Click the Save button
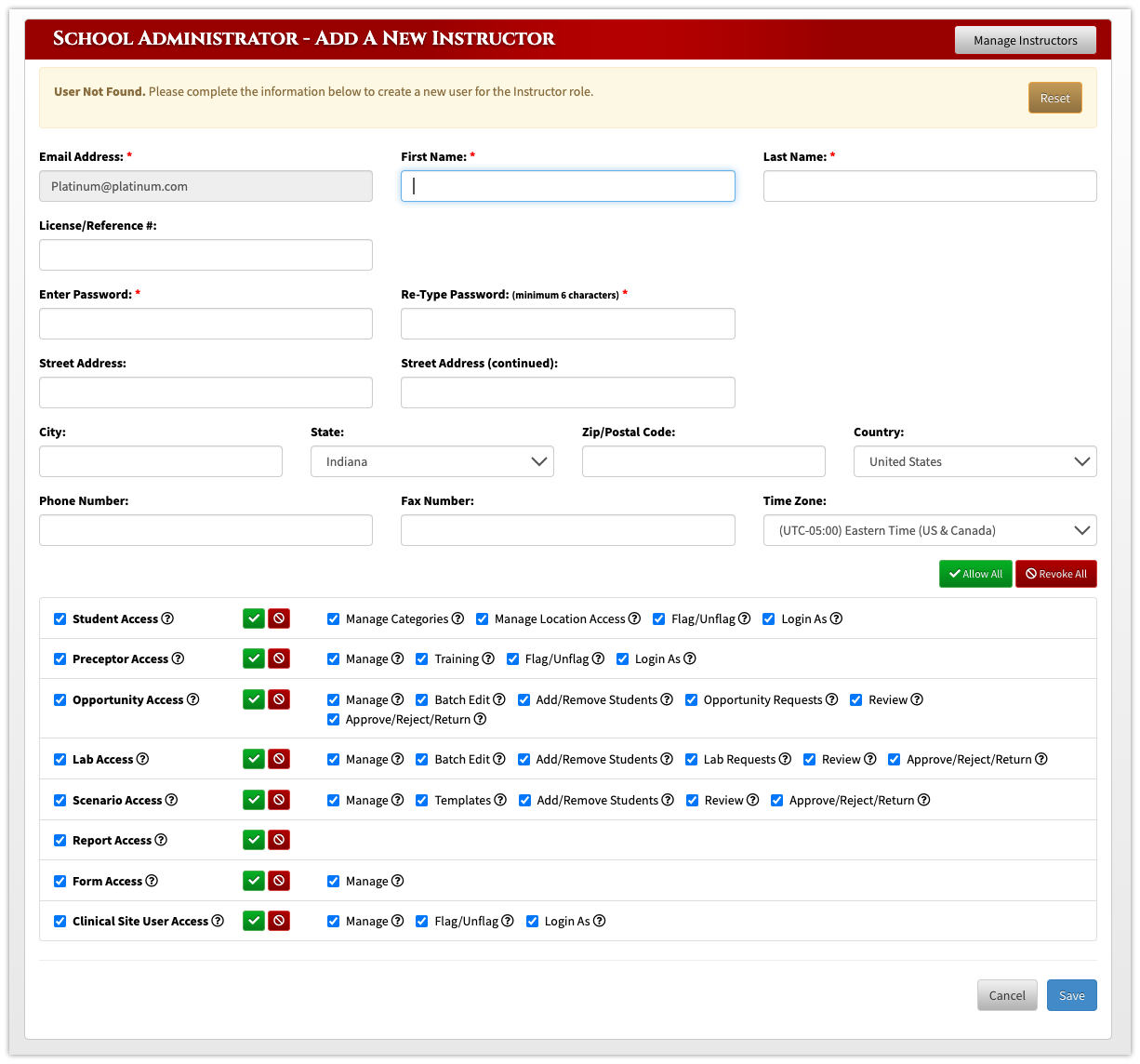The image size is (1140, 1064). click(x=1071, y=995)
